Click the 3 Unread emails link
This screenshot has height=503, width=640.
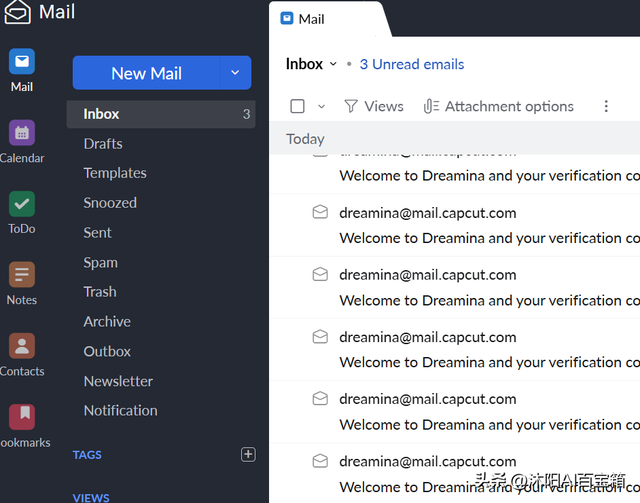(x=412, y=65)
